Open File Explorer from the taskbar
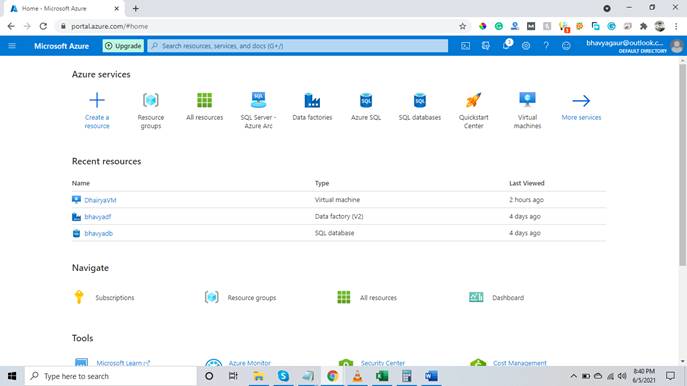The image size is (687, 386). tap(259, 376)
